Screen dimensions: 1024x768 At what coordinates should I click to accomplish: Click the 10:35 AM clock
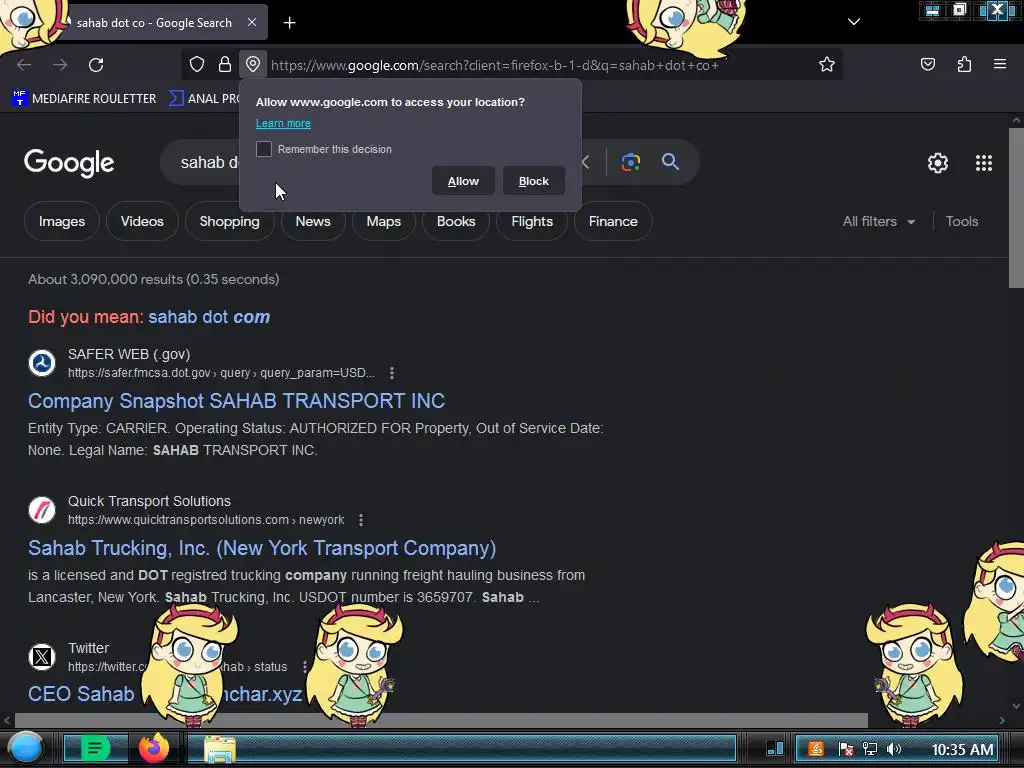pyautogui.click(x=962, y=750)
